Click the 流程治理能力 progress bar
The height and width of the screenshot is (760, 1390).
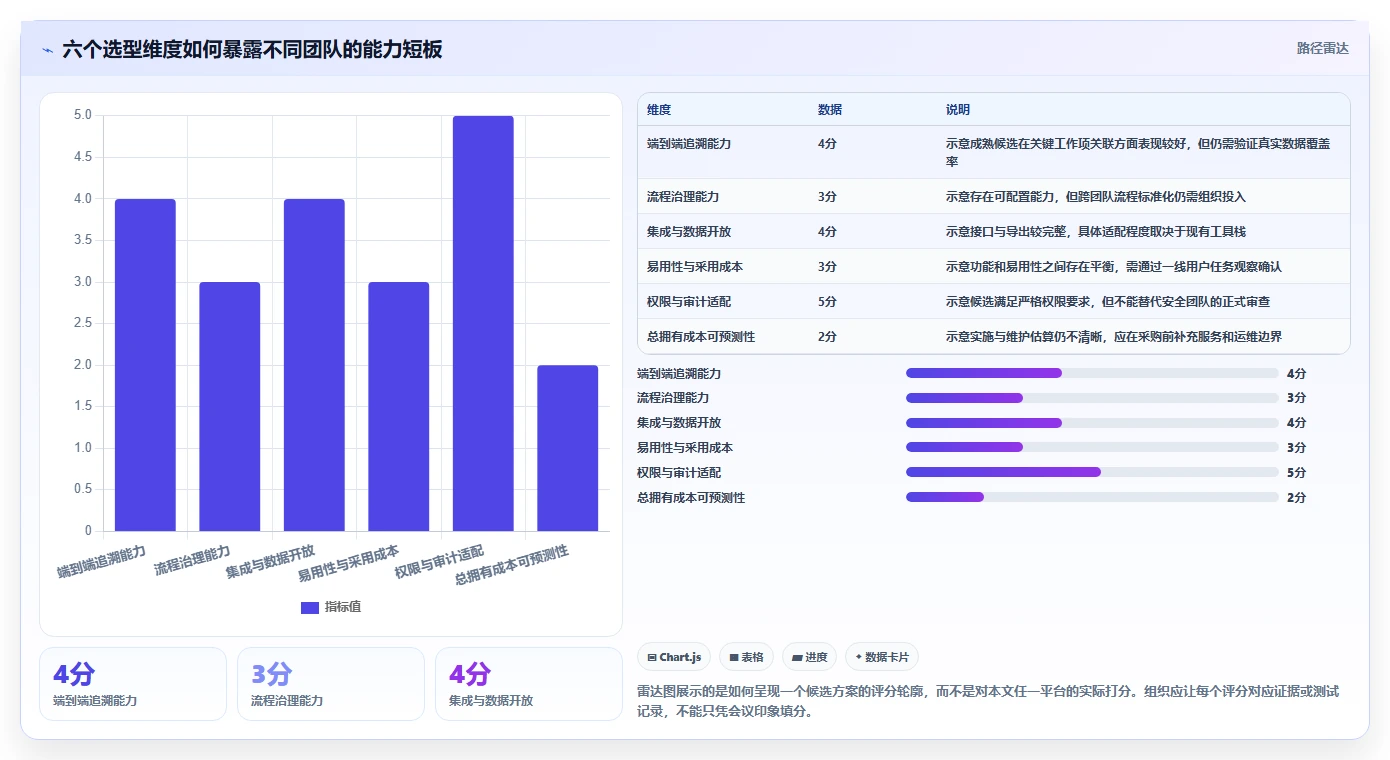(1092, 398)
